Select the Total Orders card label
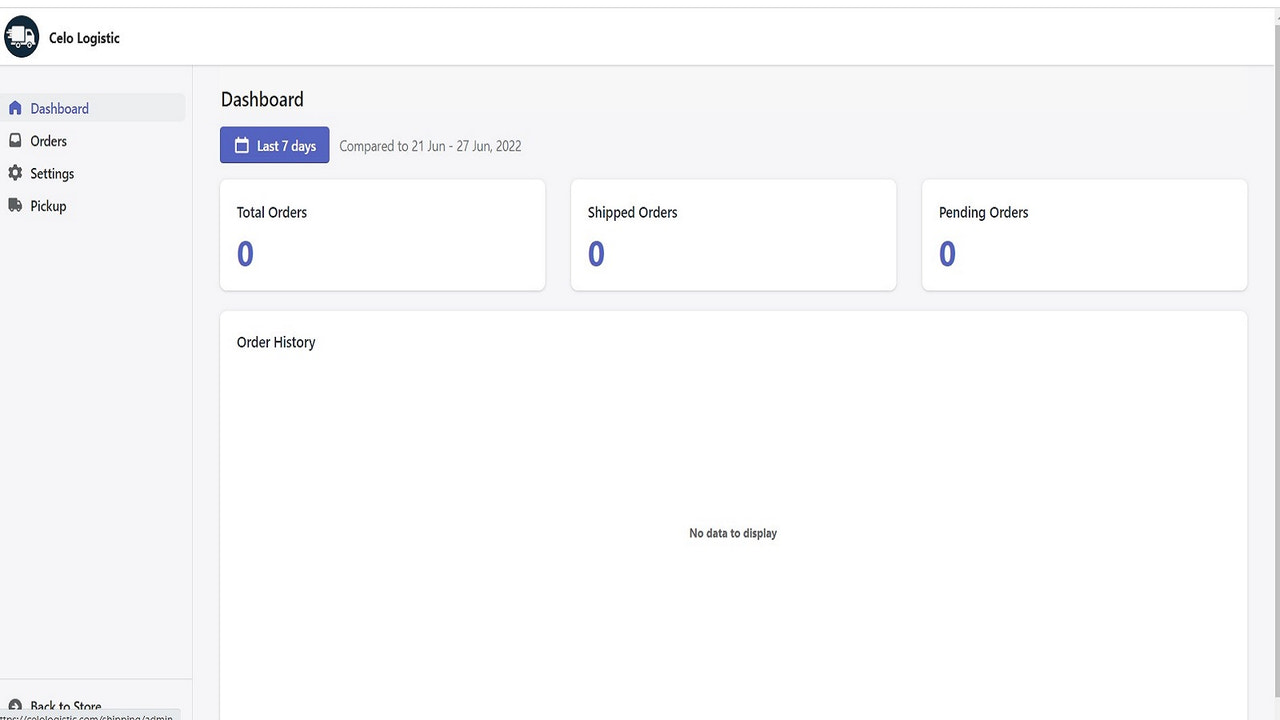 (x=272, y=212)
